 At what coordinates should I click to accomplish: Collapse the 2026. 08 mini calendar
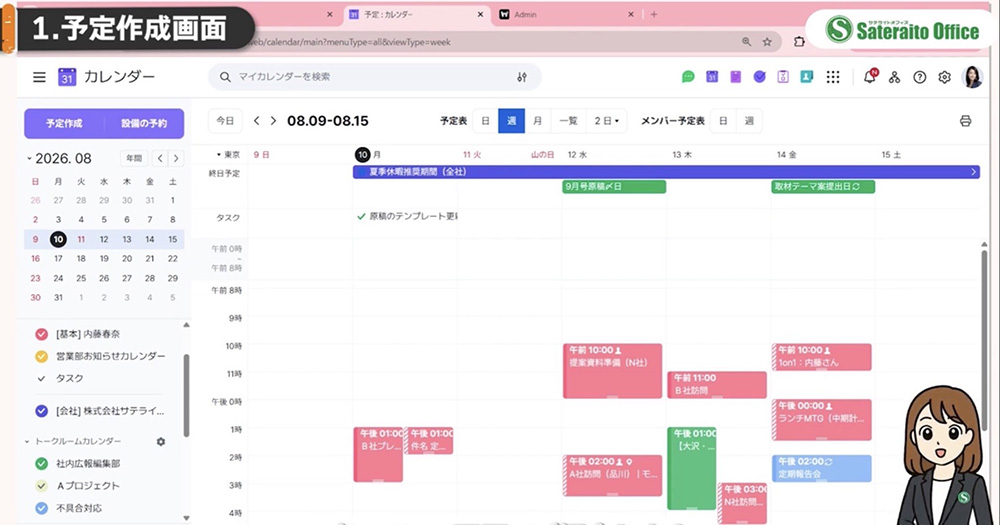(x=29, y=158)
